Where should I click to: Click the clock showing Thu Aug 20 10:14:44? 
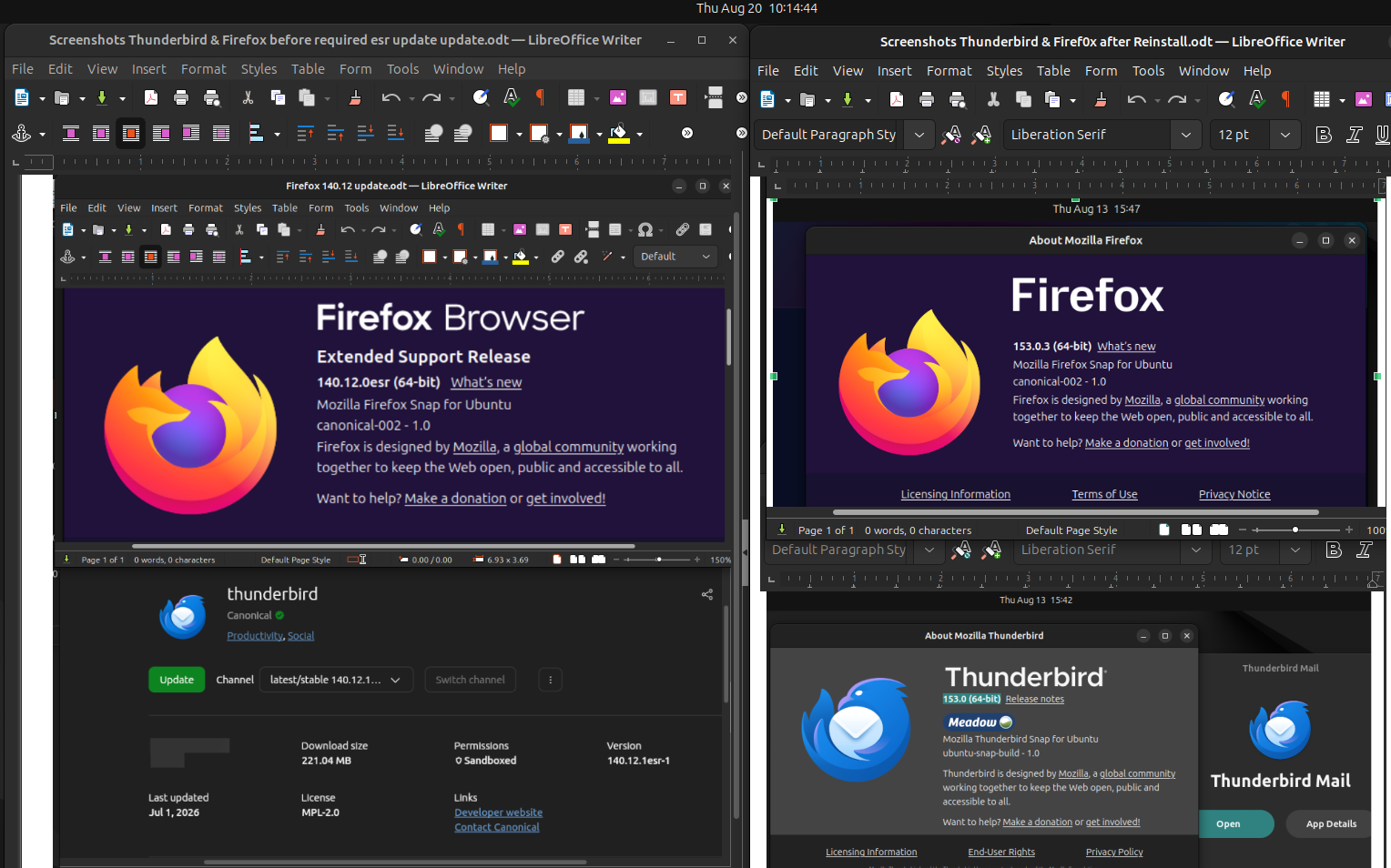tap(756, 8)
